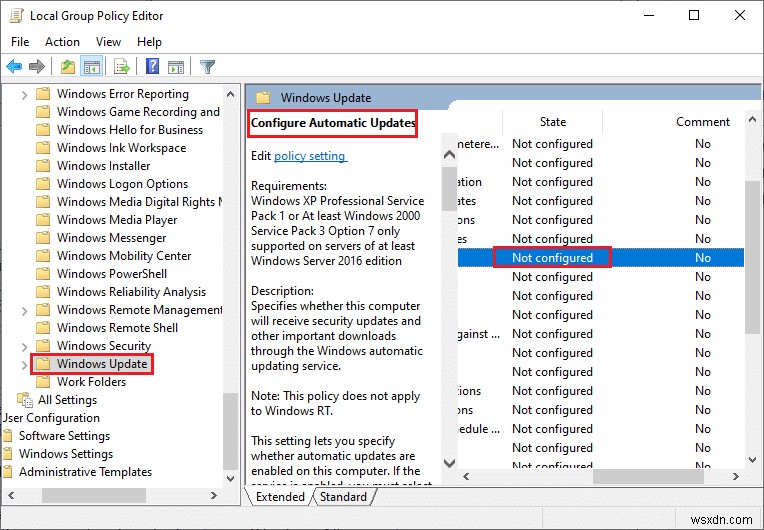Click the Windows Installer folder icon
This screenshot has width=764, height=530.
43,166
